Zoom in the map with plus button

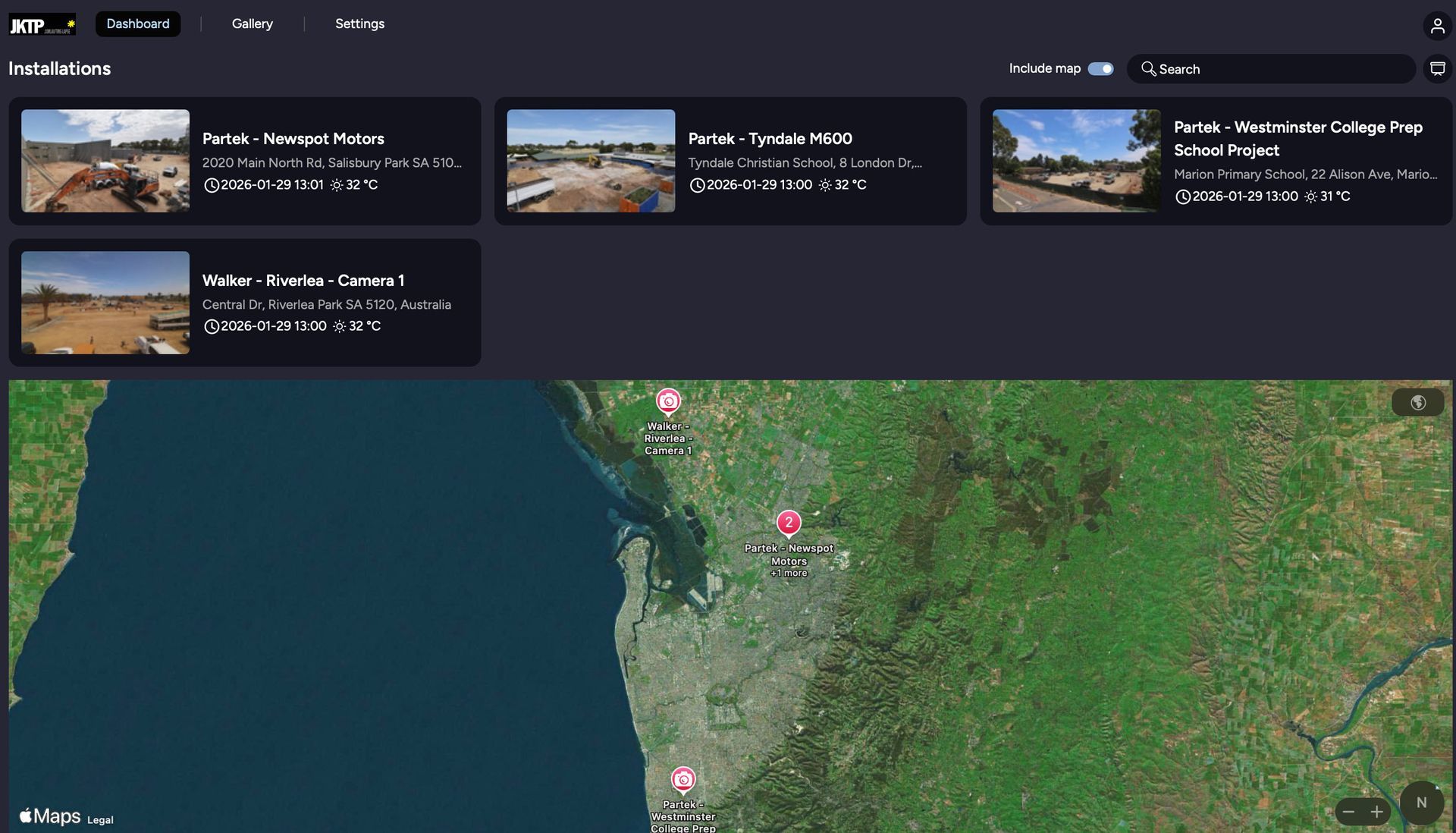click(1377, 812)
